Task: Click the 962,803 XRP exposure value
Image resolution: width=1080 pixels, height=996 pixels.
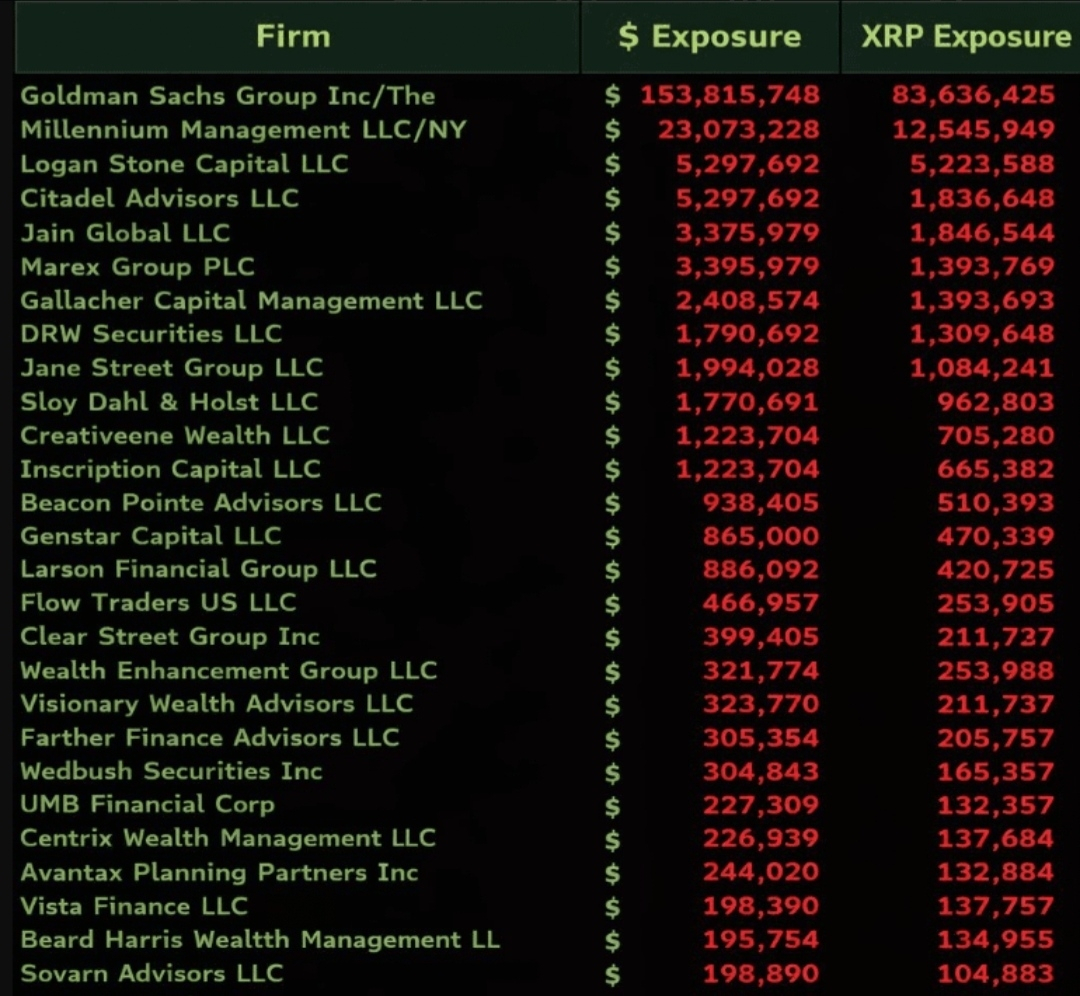Action: (x=996, y=402)
